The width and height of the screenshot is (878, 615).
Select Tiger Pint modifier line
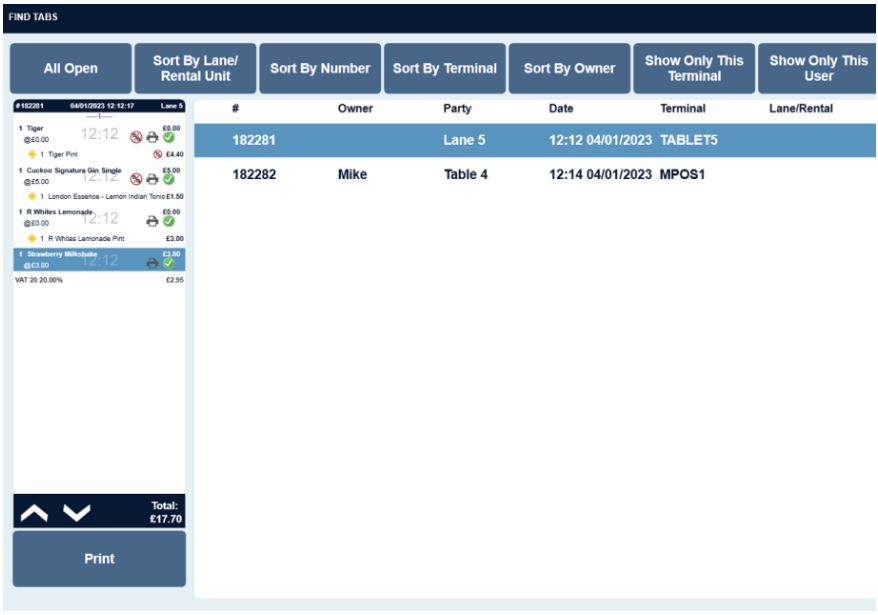pos(99,154)
